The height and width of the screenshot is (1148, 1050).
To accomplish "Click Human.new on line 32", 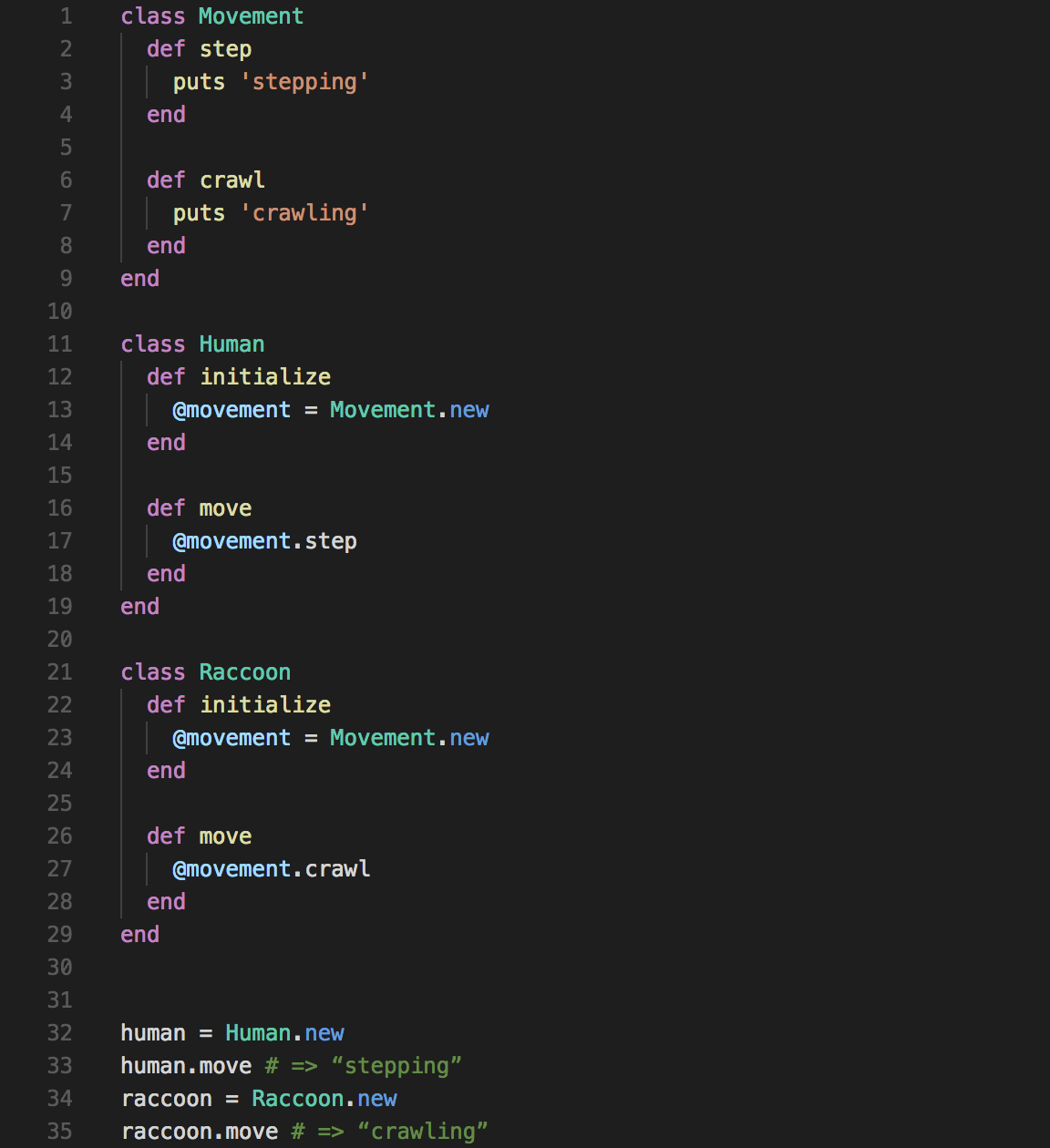I will [284, 1033].
